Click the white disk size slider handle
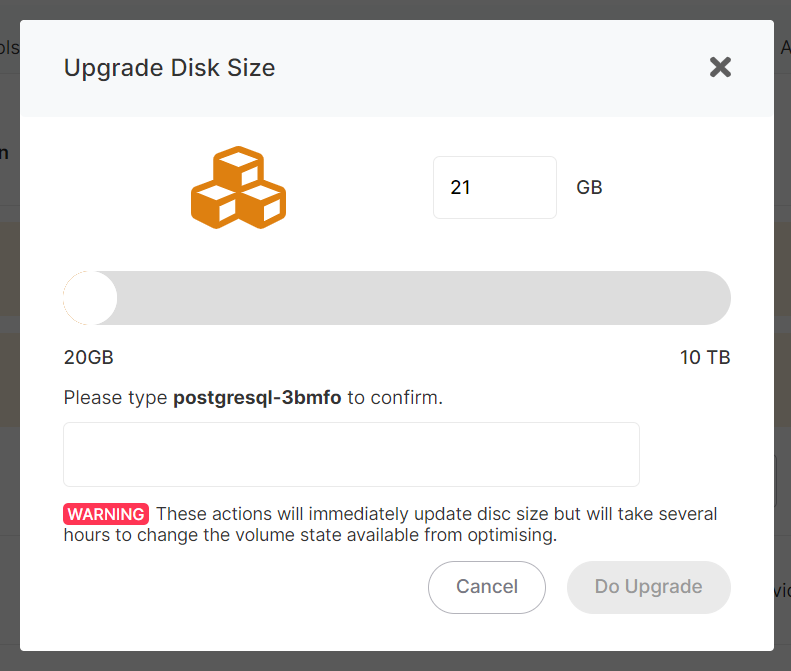This screenshot has height=671, width=791. 90,298
